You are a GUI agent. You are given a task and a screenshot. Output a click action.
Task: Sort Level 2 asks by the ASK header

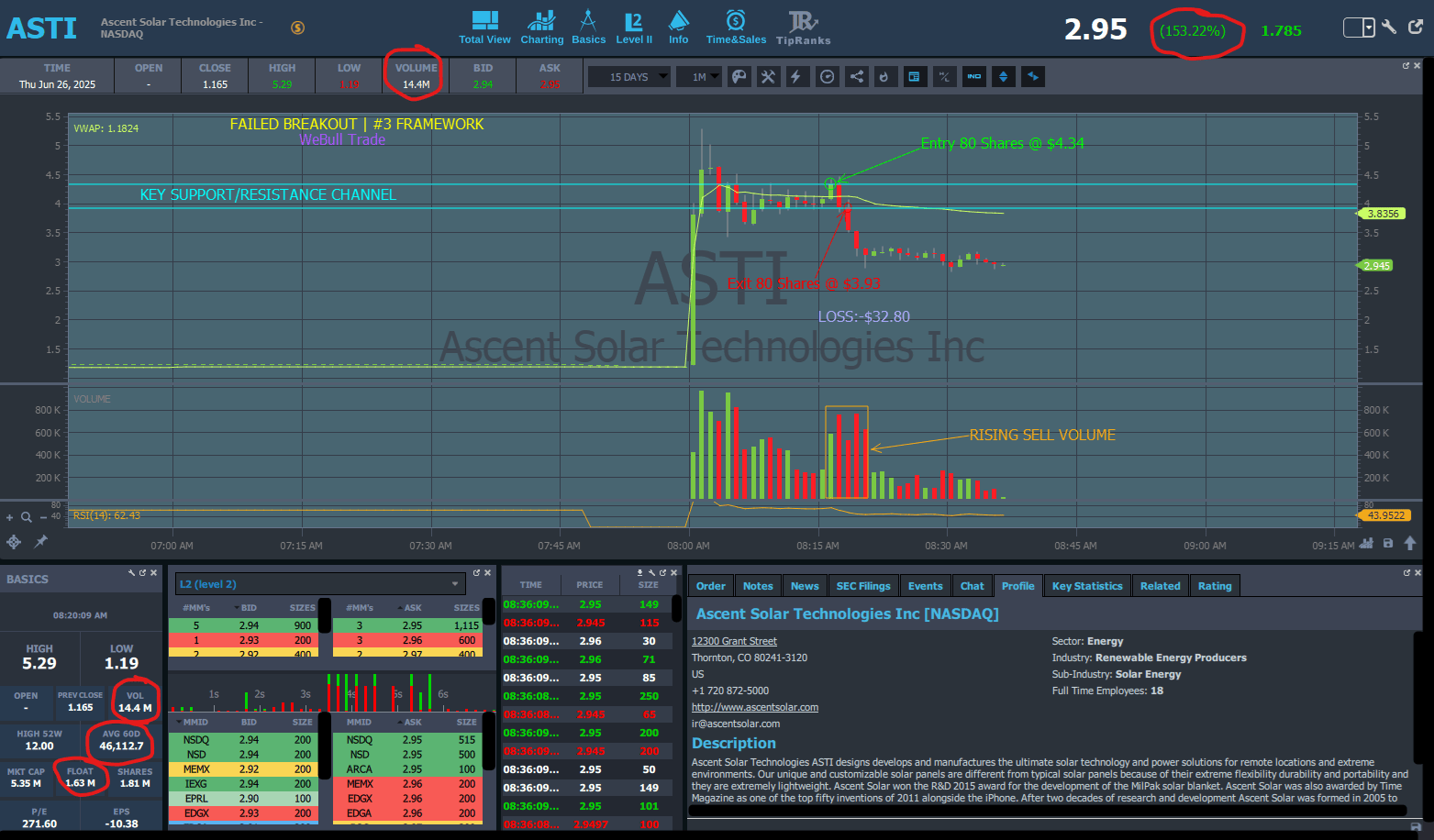[413, 607]
